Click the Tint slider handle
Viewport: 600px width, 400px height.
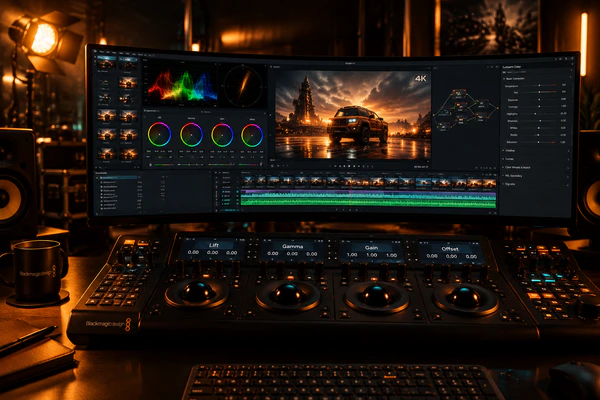540,92
